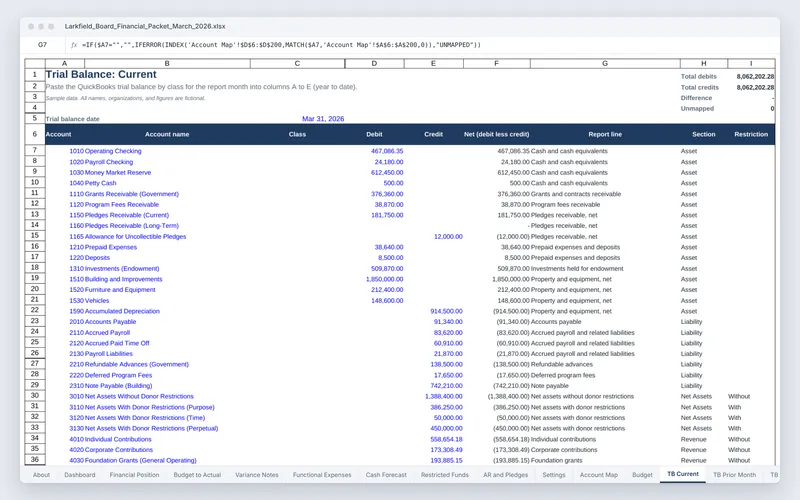The height and width of the screenshot is (500, 800).
Task: Select 1590 Accumulated Depreciation cell
Action: (x=114, y=311)
